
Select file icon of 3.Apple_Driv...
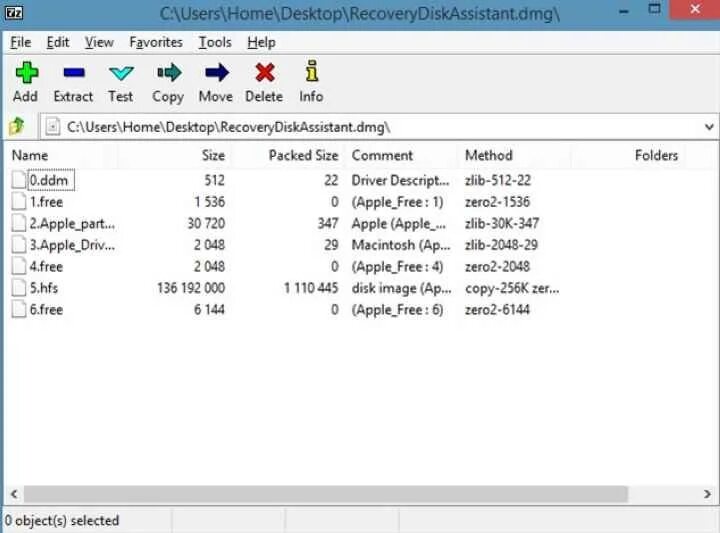19,245
